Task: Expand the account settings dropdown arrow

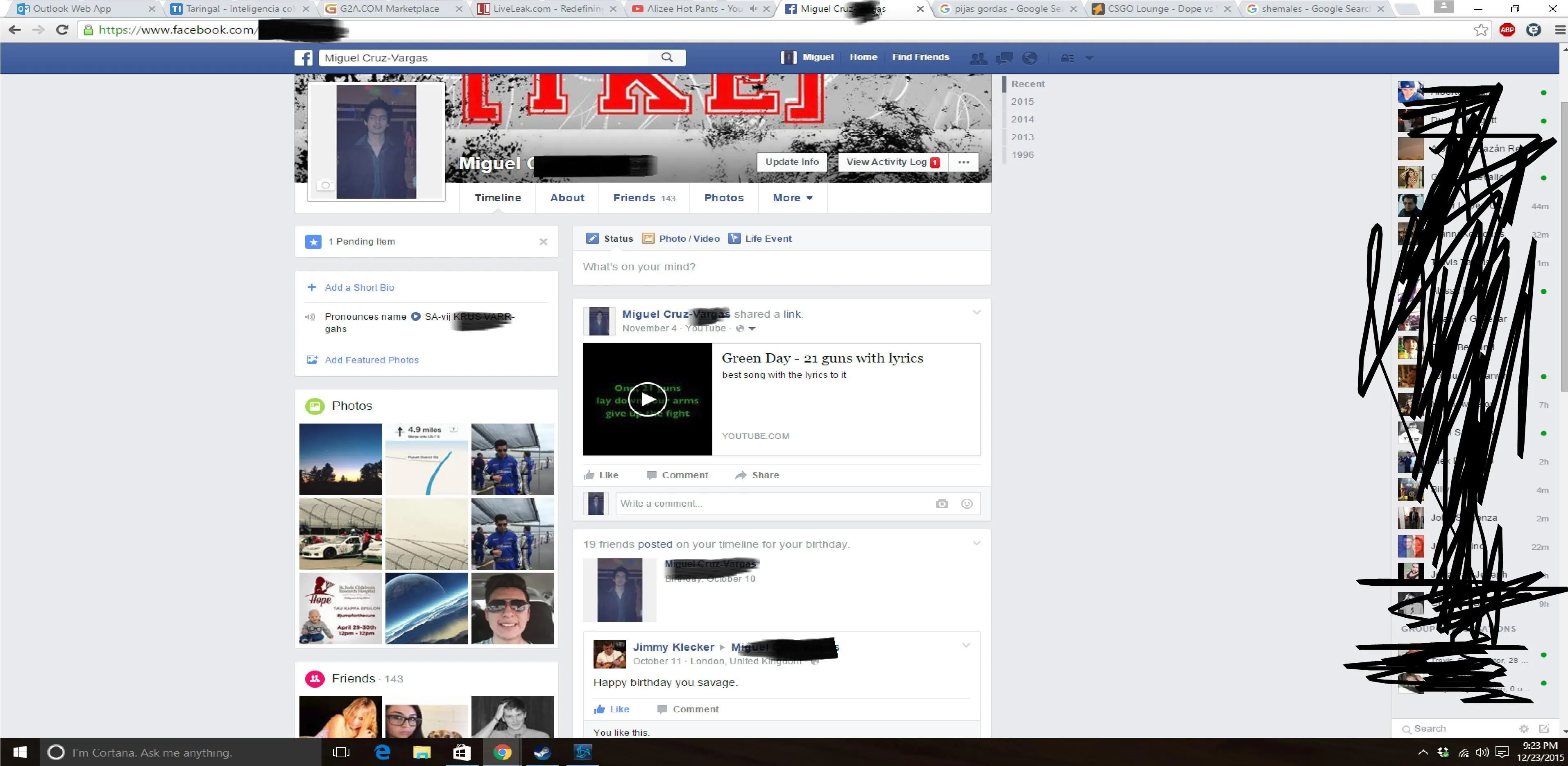Action: pos(1090,58)
